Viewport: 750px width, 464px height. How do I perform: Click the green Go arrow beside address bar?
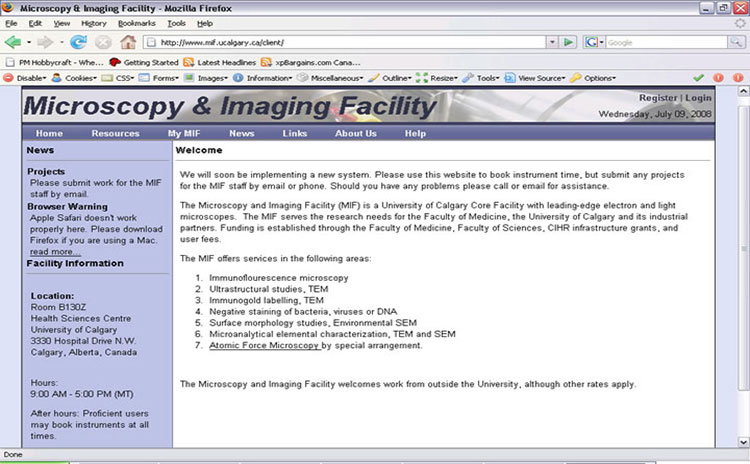tap(568, 42)
